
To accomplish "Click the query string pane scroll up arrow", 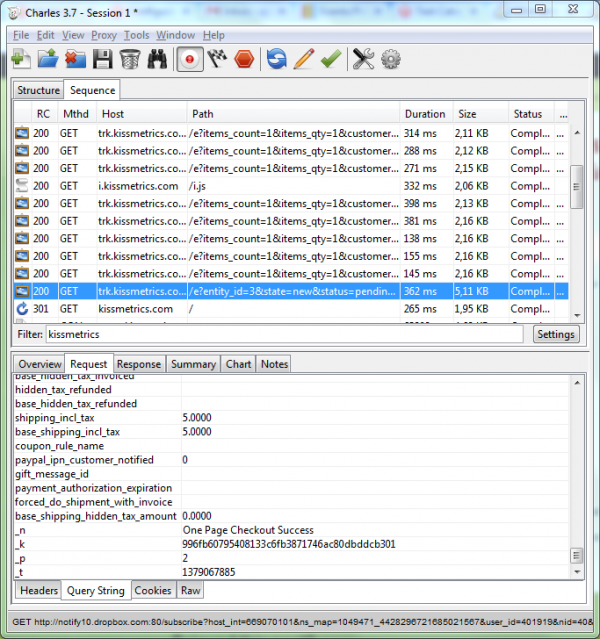I will 577,383.
